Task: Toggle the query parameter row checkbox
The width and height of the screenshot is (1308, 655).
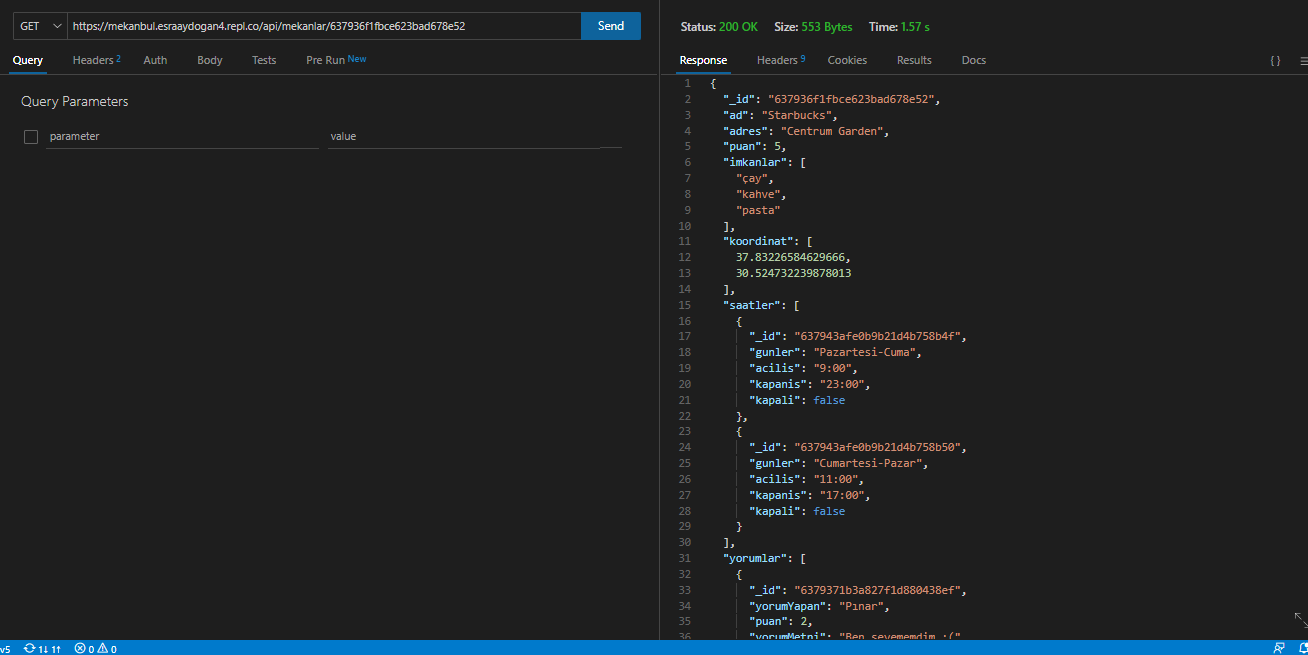Action: pos(30,136)
